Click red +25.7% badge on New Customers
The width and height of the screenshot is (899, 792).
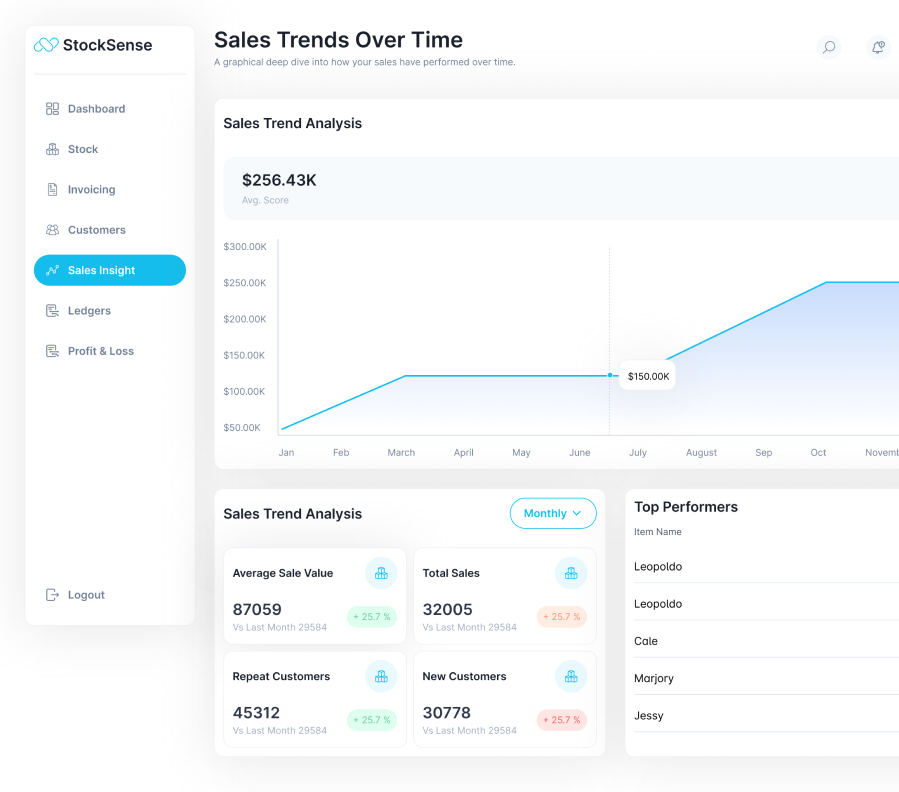coord(562,720)
